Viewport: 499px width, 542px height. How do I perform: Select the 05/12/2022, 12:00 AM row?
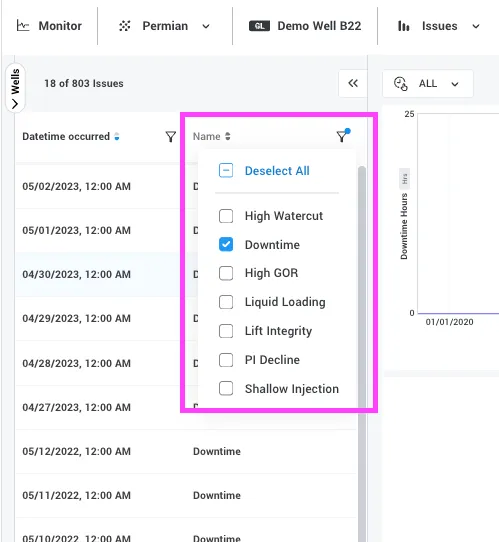point(186,451)
